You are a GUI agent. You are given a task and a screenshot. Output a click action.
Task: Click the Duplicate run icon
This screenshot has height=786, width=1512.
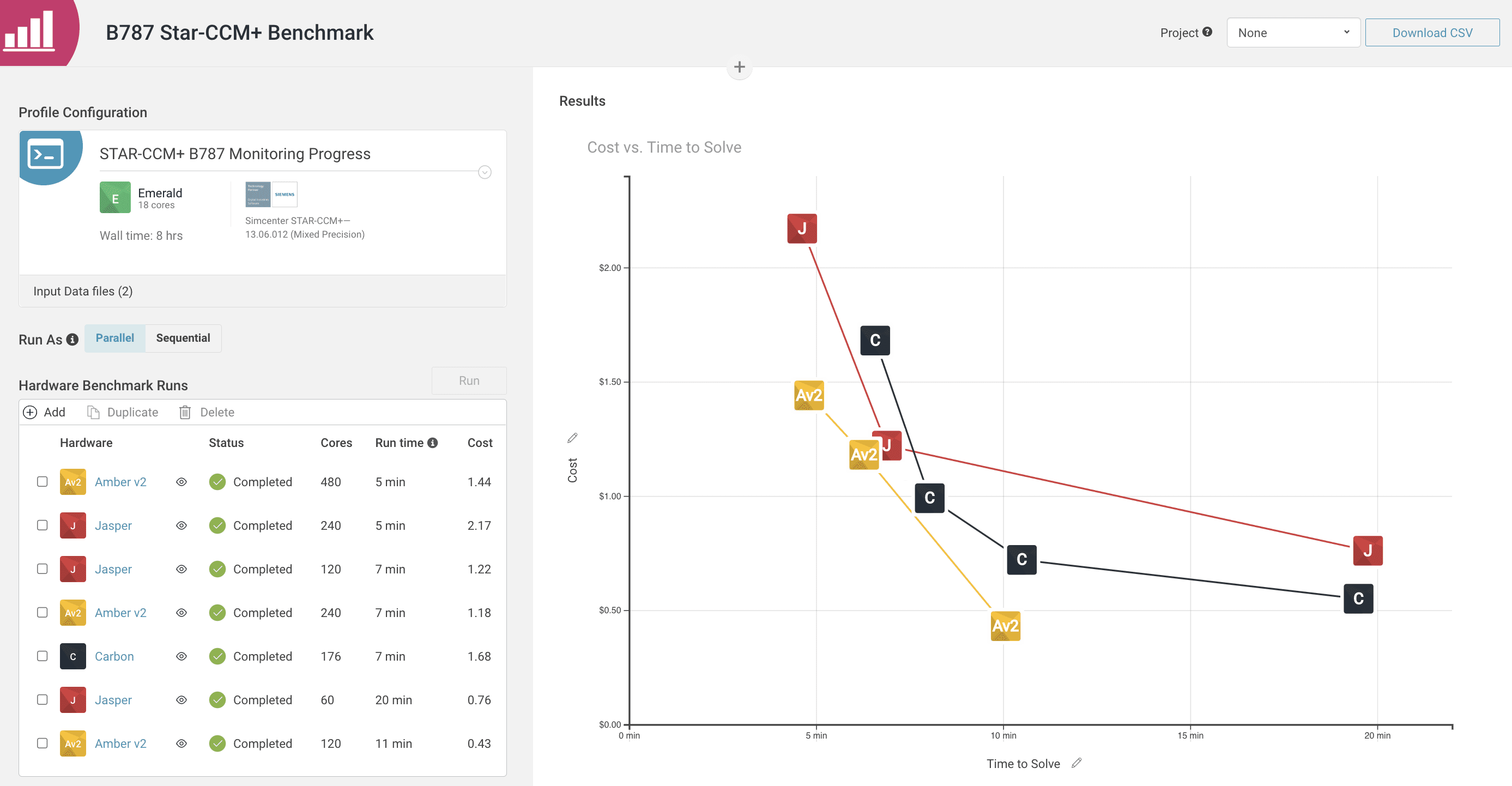(x=93, y=413)
